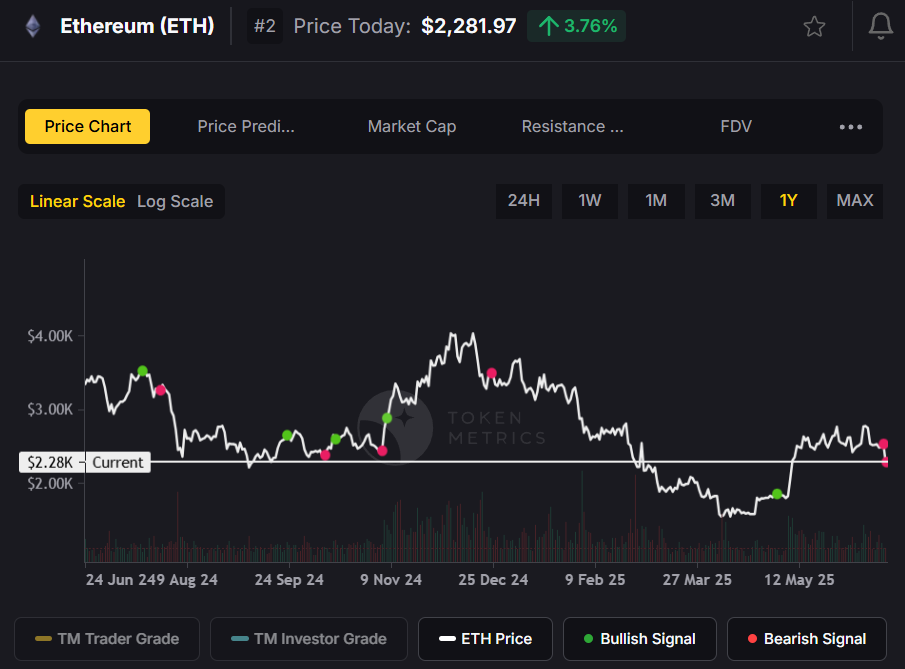Image resolution: width=905 pixels, height=669 pixels.
Task: Set chart range to MAX
Action: (x=855, y=201)
